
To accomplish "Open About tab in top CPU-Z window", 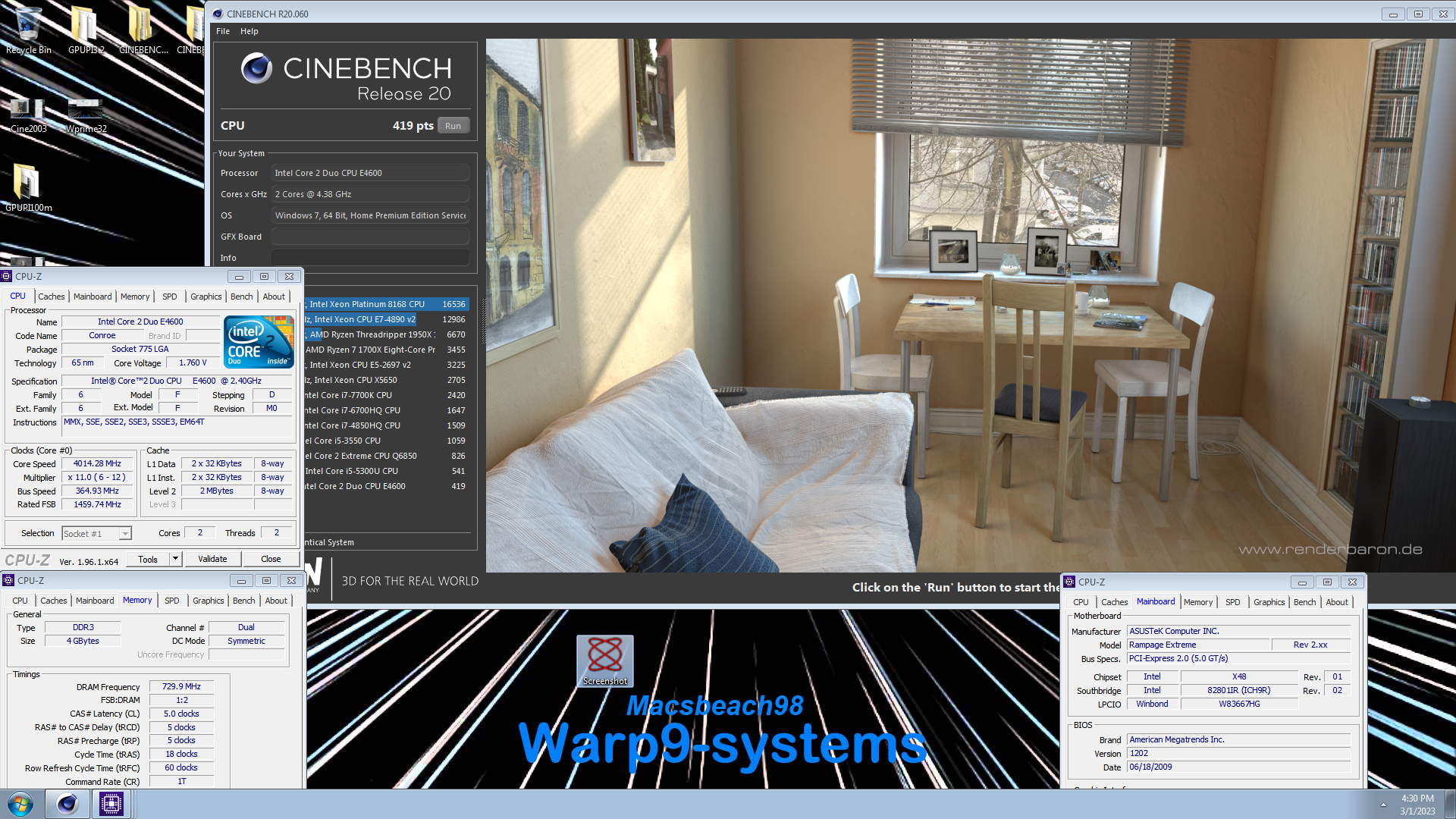I will point(274,297).
